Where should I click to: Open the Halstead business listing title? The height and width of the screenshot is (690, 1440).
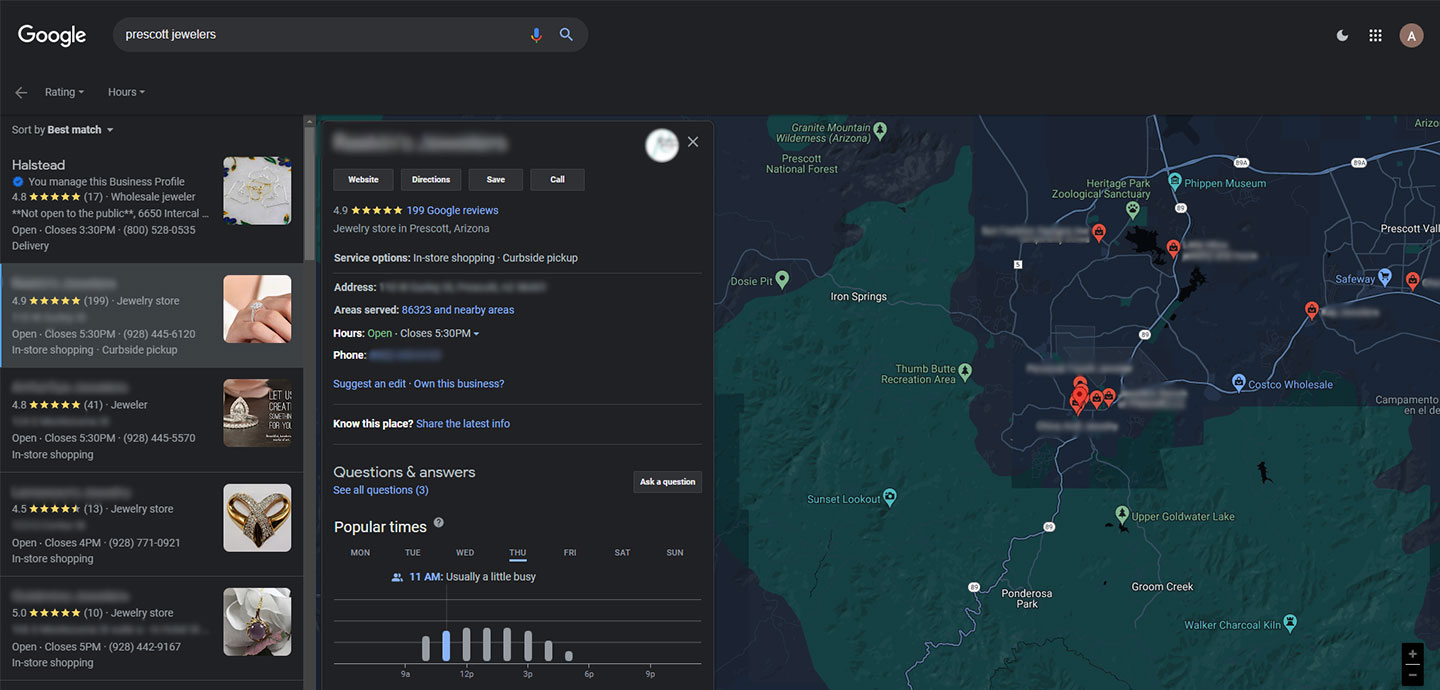pyautogui.click(x=38, y=165)
